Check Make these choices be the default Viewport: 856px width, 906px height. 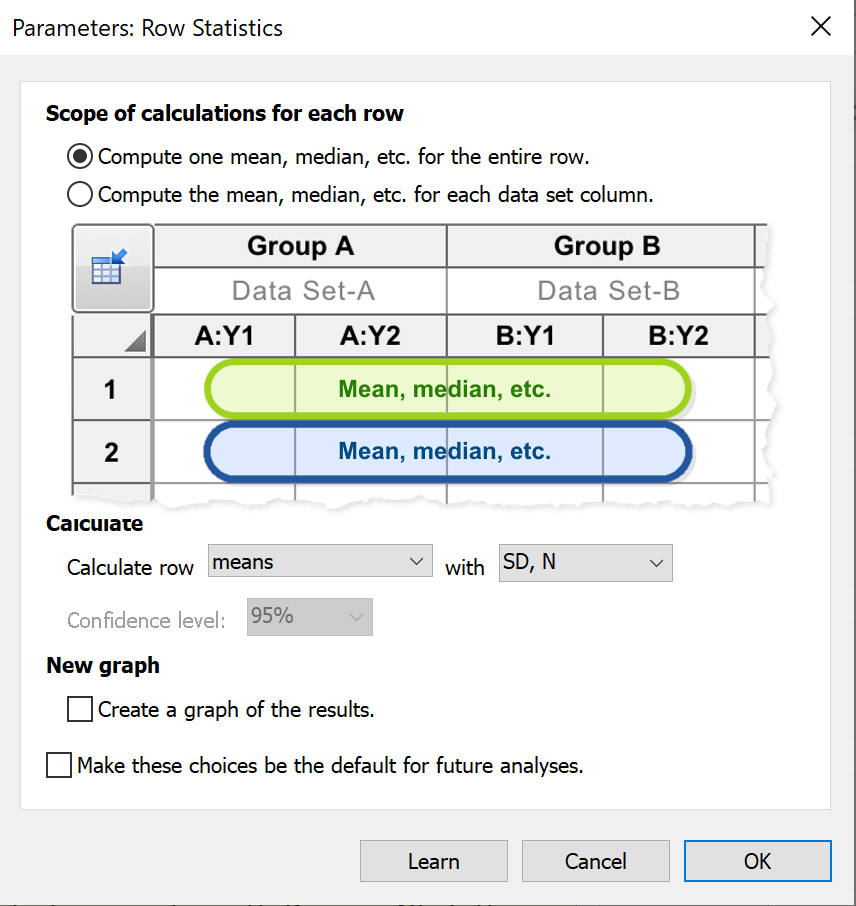pos(60,766)
